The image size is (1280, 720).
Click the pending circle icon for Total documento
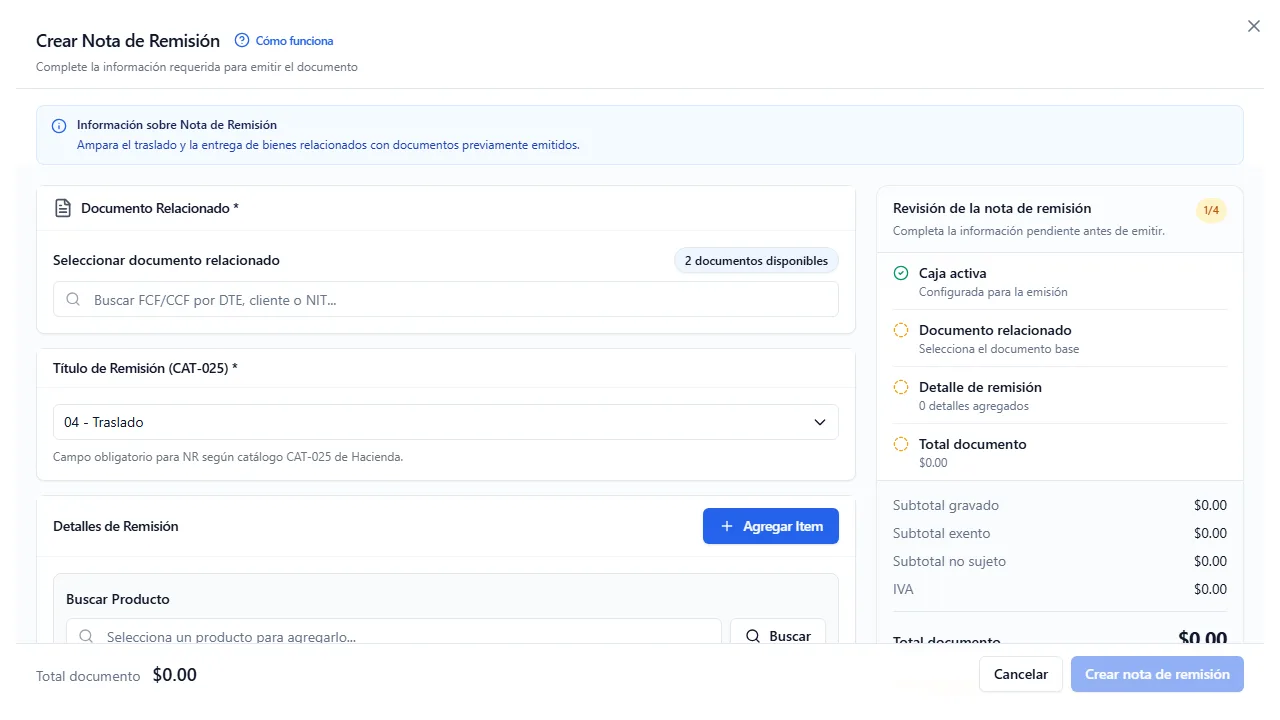901,444
